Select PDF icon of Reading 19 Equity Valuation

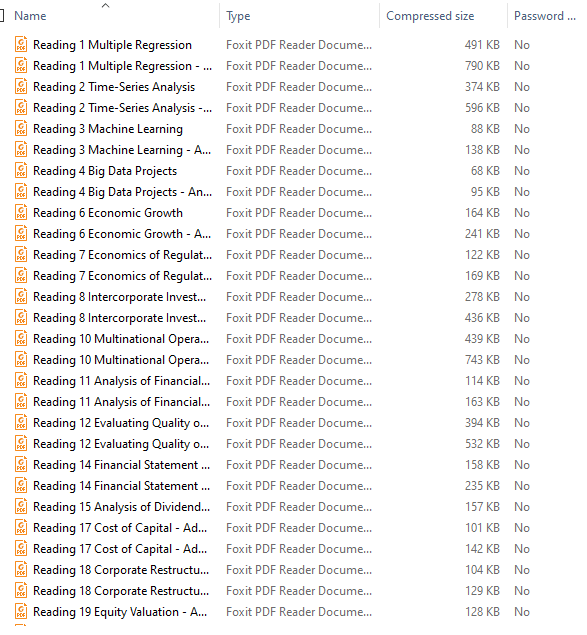click(21, 612)
